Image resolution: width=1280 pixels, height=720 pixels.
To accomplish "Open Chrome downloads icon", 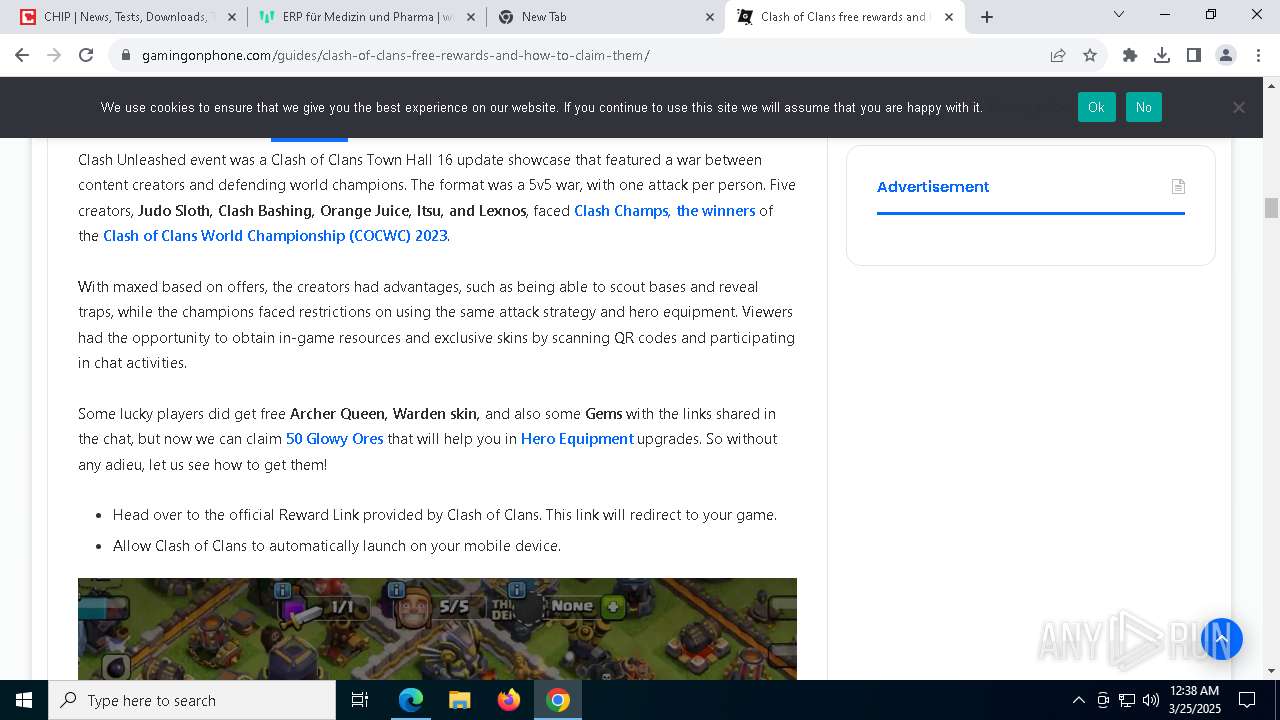I will tap(1162, 55).
